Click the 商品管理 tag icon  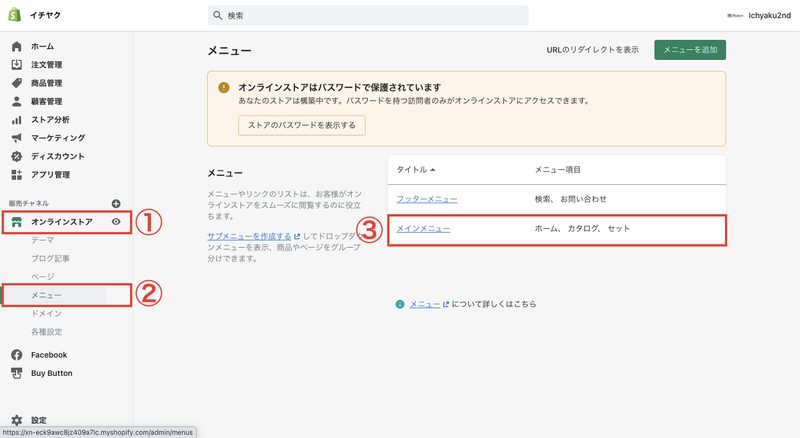tap(17, 83)
